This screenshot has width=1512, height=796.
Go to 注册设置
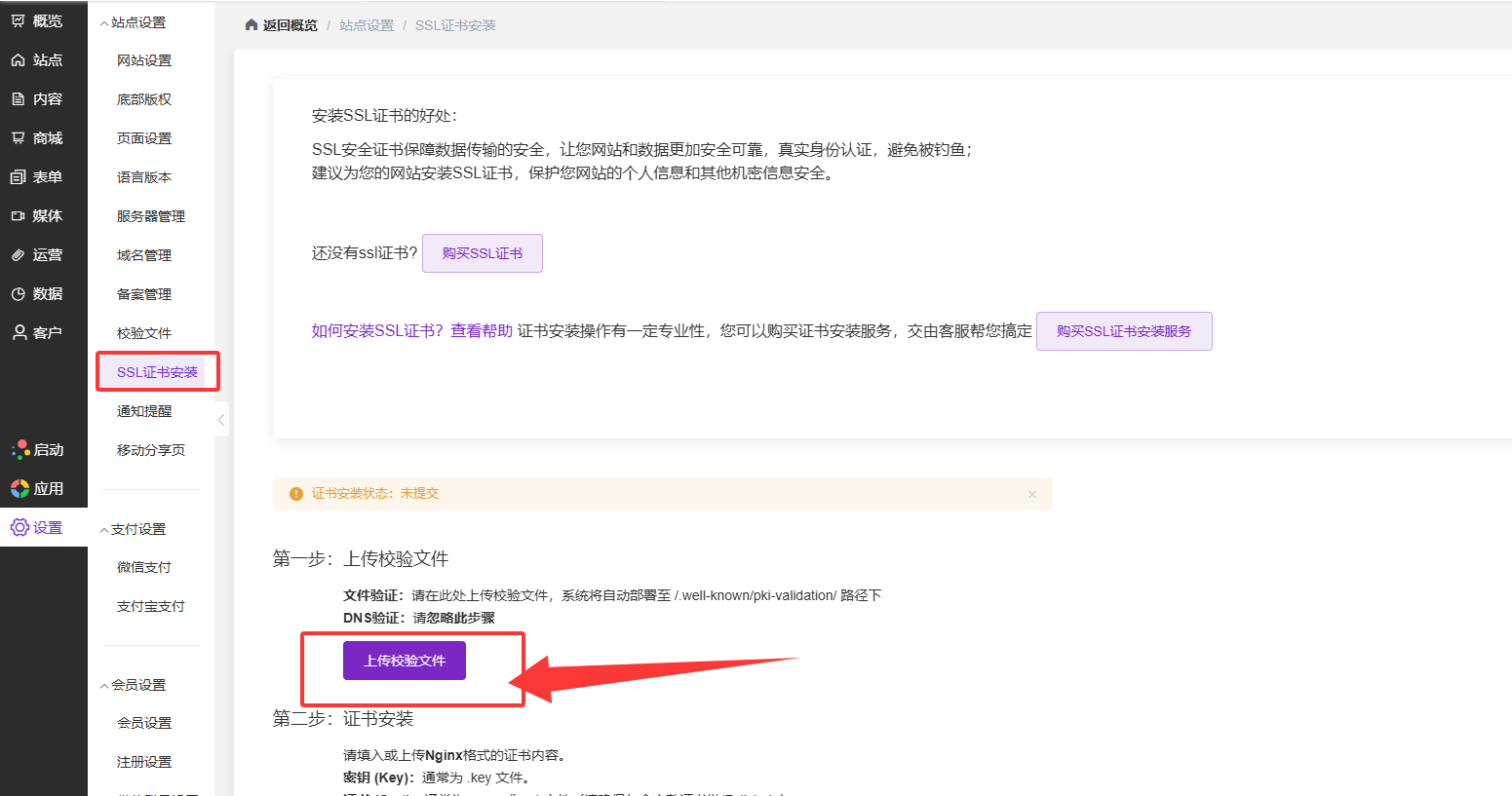(144, 762)
